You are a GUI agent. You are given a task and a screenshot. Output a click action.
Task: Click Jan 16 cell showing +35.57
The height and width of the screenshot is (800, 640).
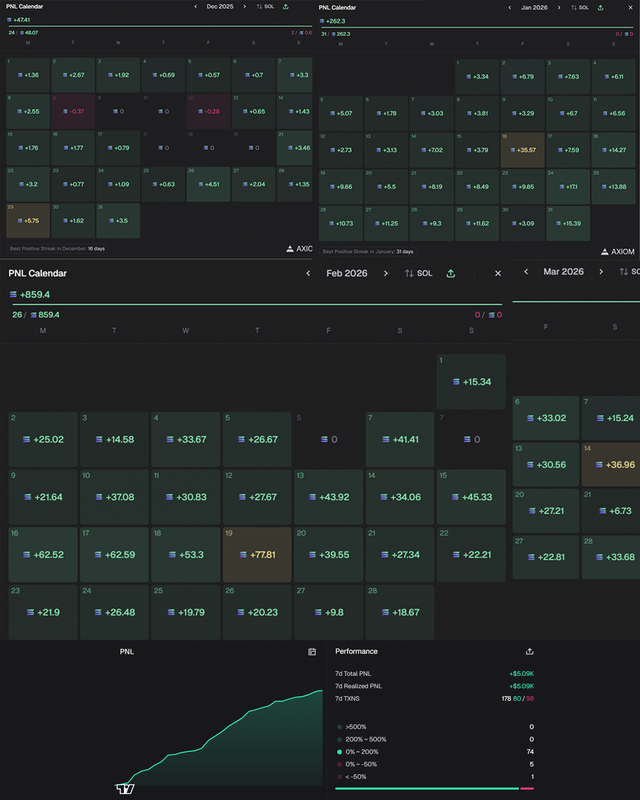tap(523, 150)
